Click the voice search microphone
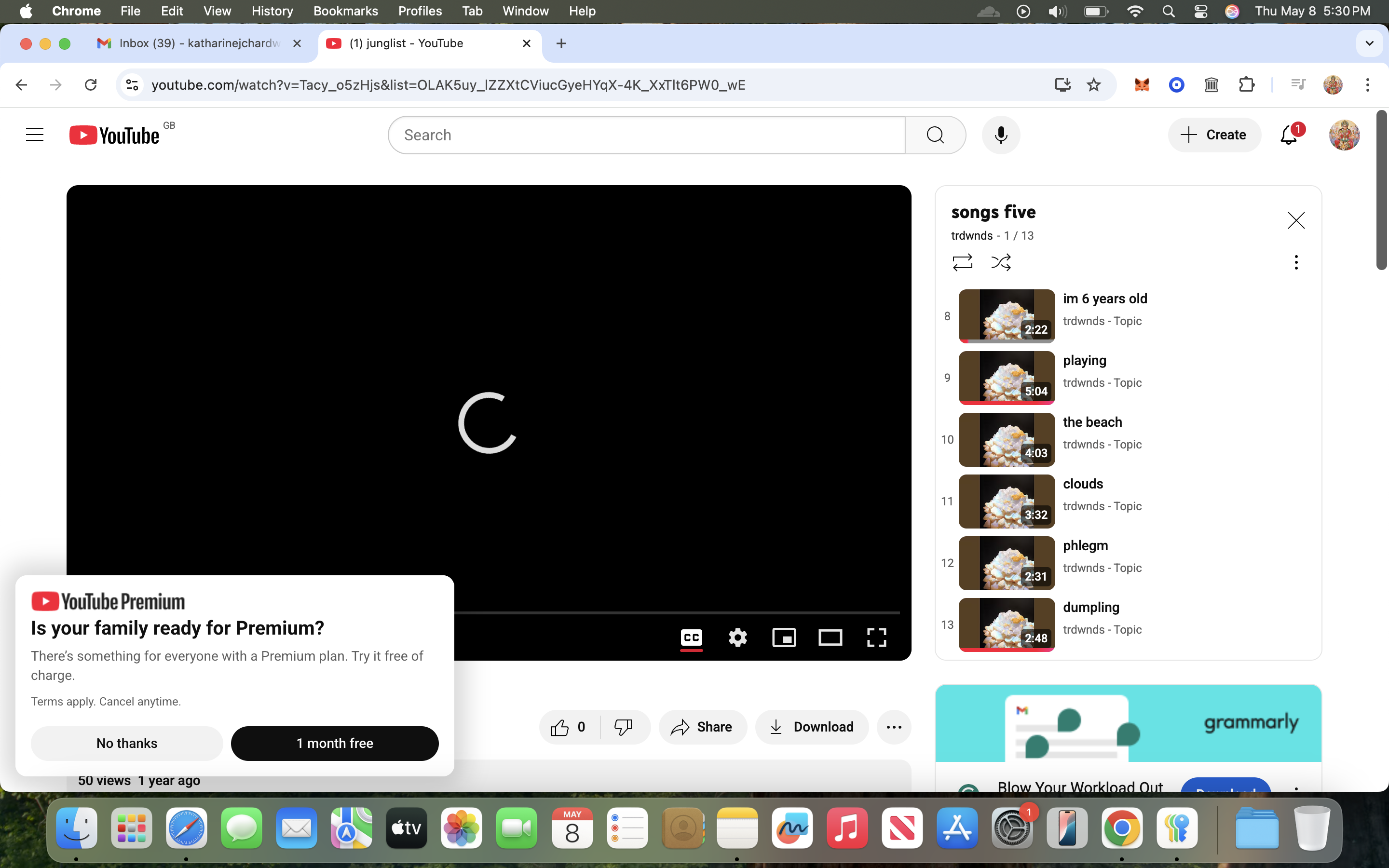 pos(1000,135)
